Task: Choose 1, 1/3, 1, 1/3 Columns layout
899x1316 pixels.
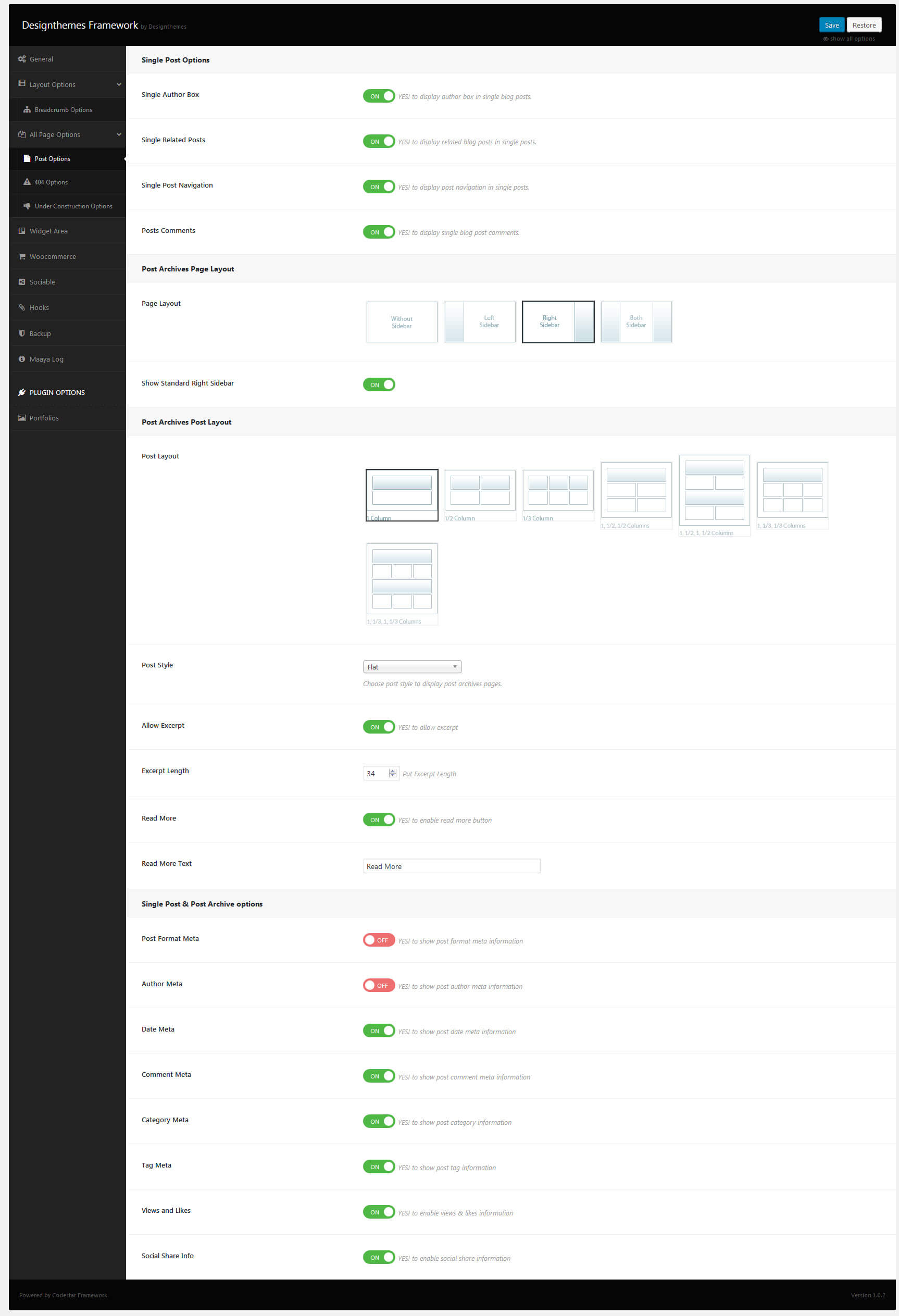Action: pyautogui.click(x=402, y=584)
